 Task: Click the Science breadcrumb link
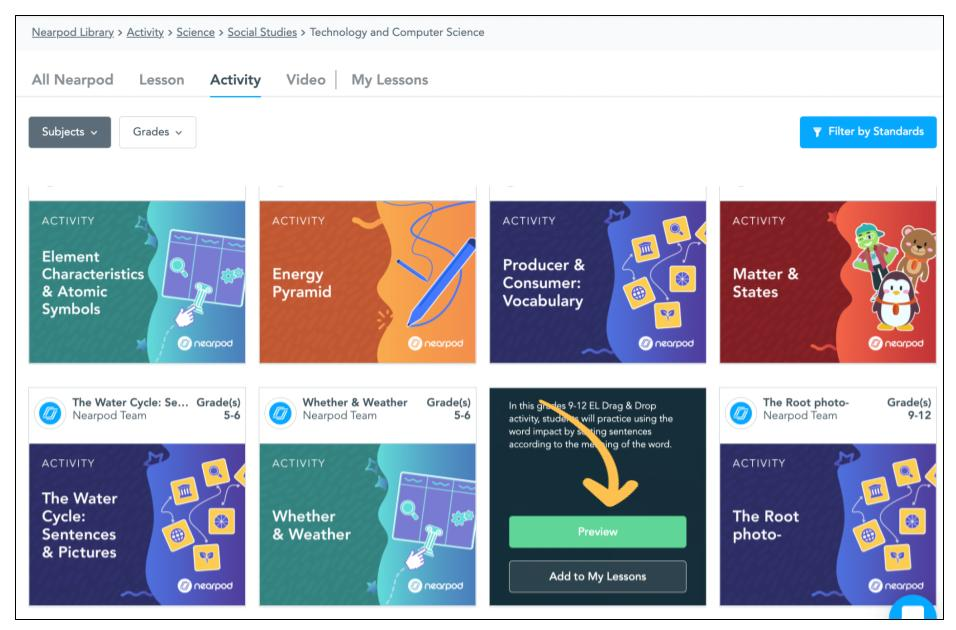tap(196, 32)
